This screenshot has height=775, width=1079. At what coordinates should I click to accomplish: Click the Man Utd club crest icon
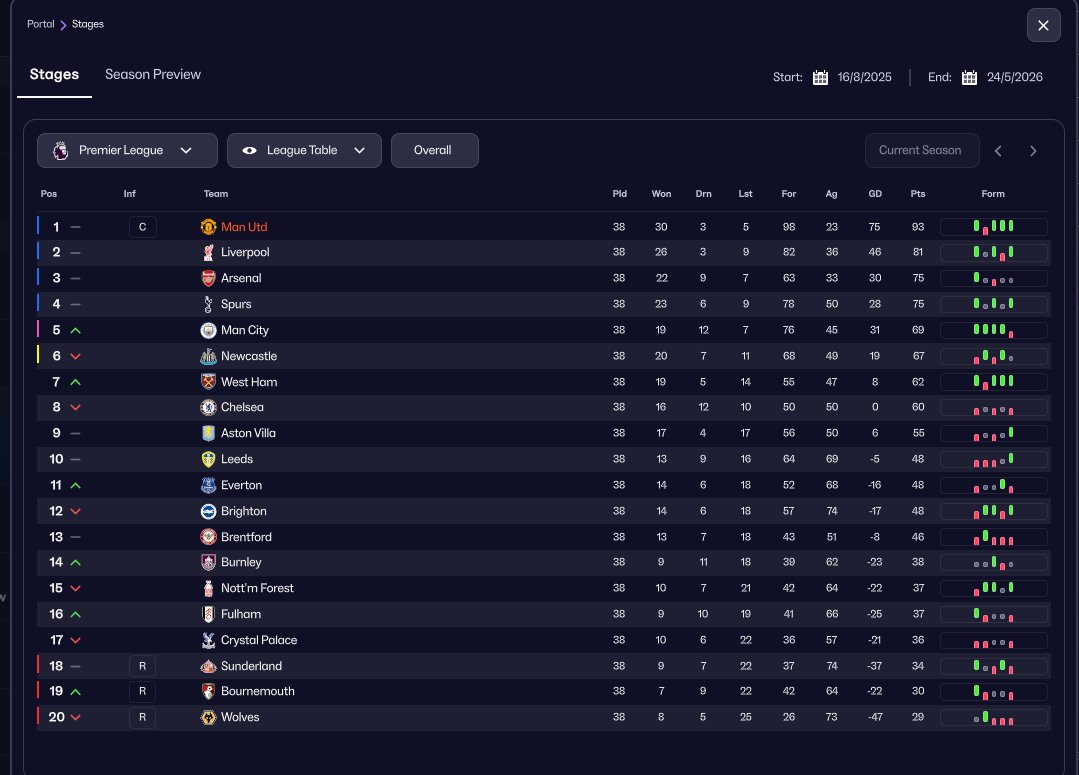point(208,227)
